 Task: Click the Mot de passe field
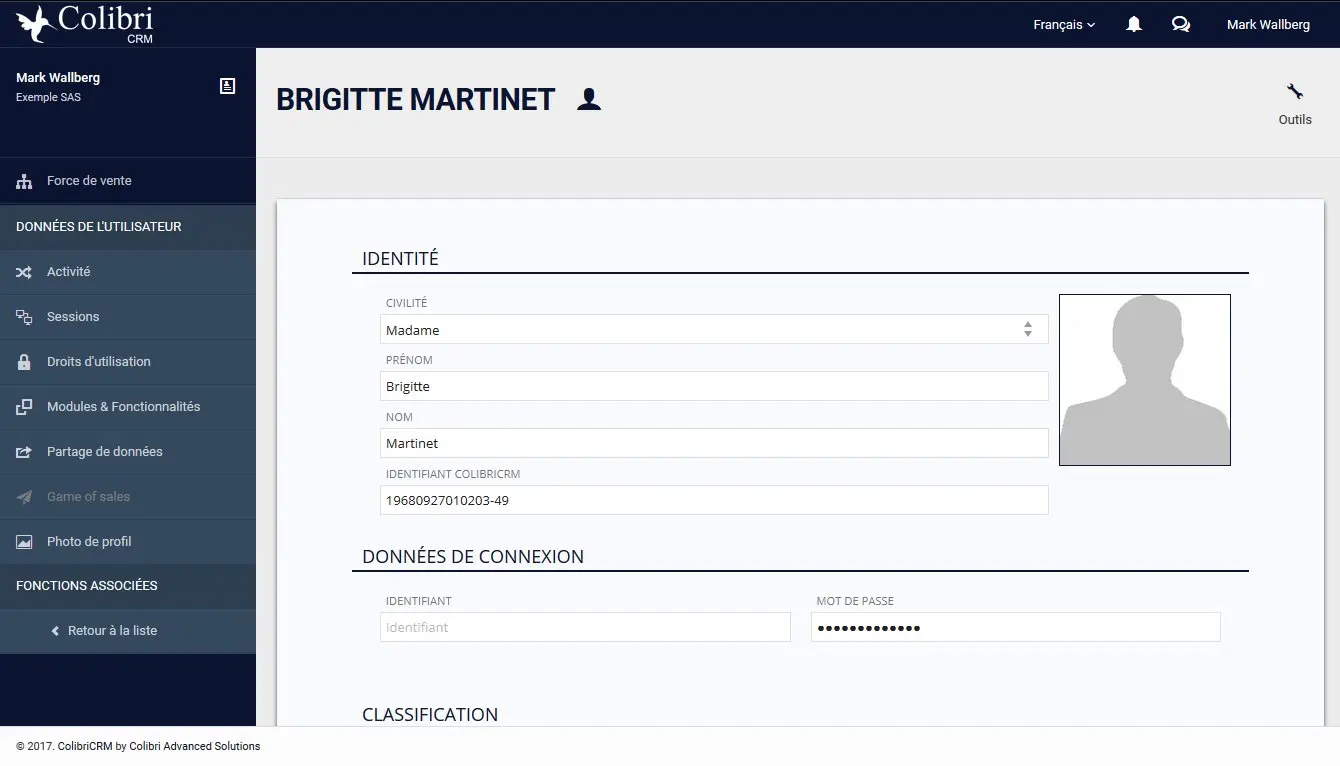pos(1016,627)
